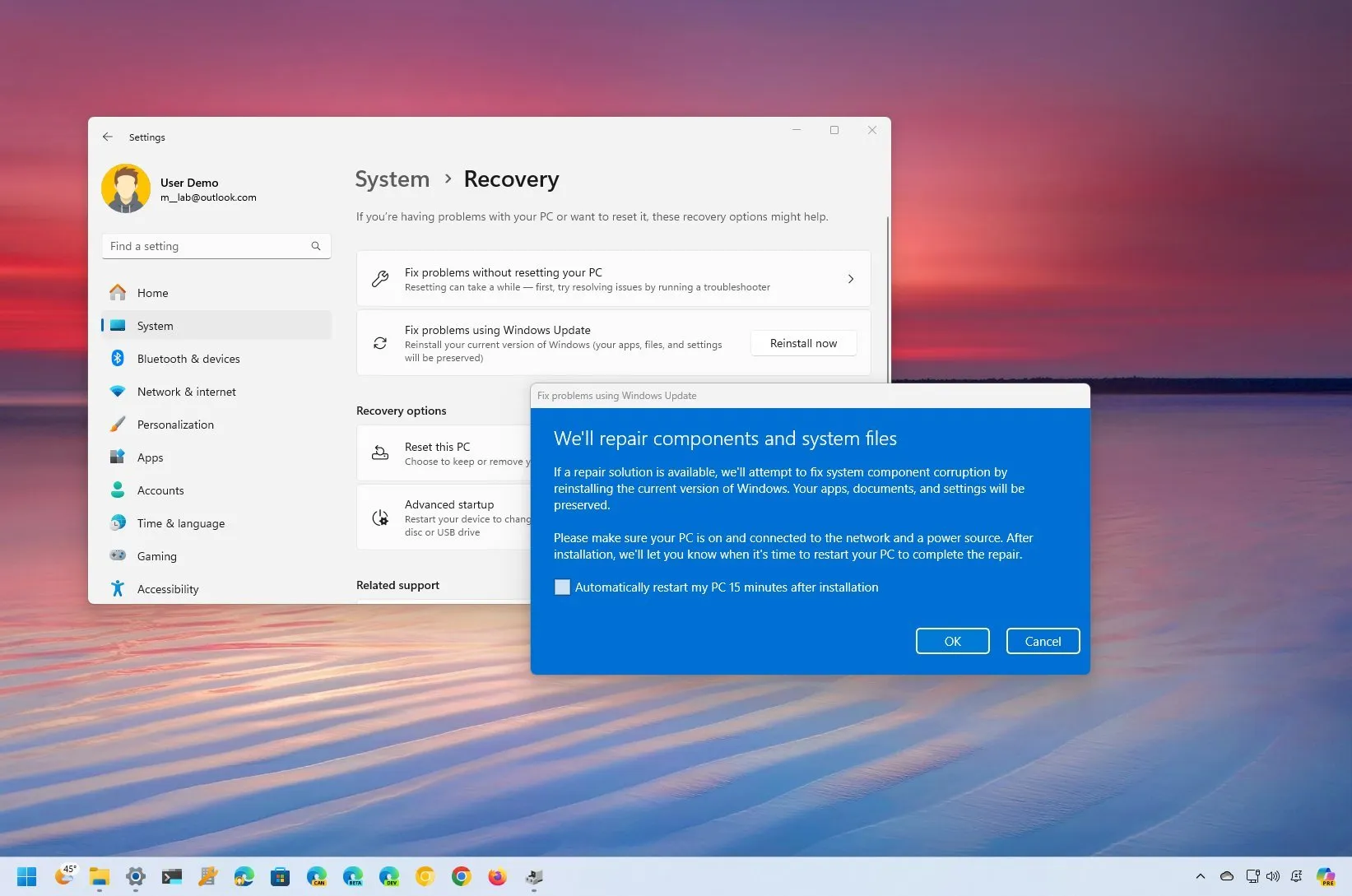Launch Edge Canary from the taskbar
The width and height of the screenshot is (1352, 896).
tap(317, 877)
